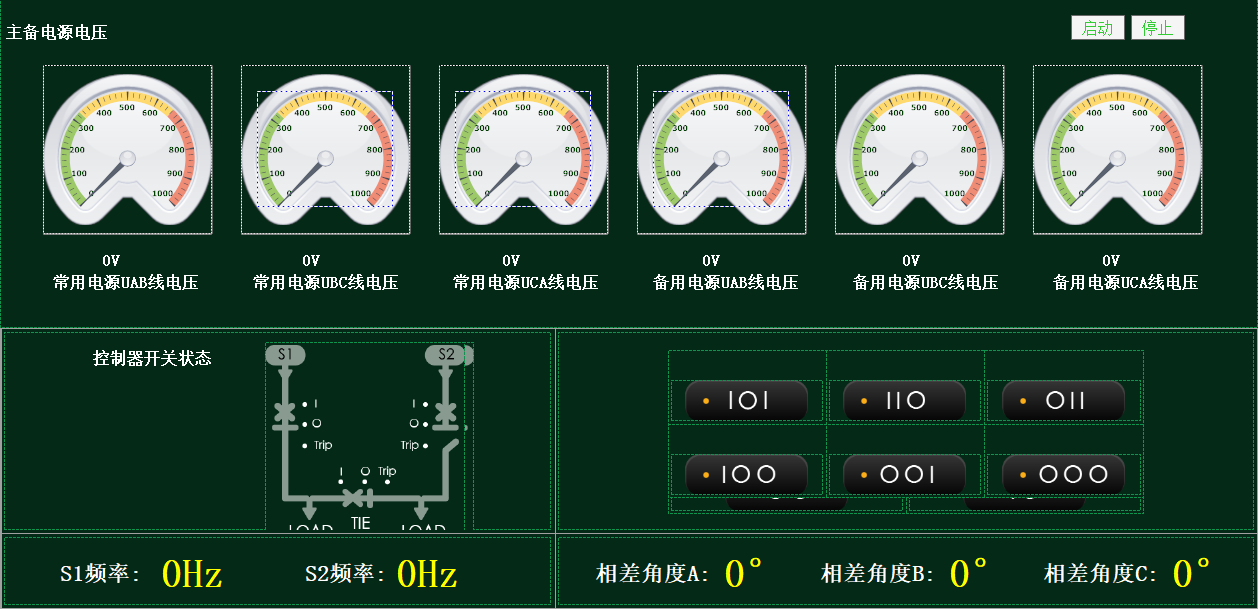Click the 相差角度A 0° value
This screenshot has height=609, width=1258.
point(743,573)
